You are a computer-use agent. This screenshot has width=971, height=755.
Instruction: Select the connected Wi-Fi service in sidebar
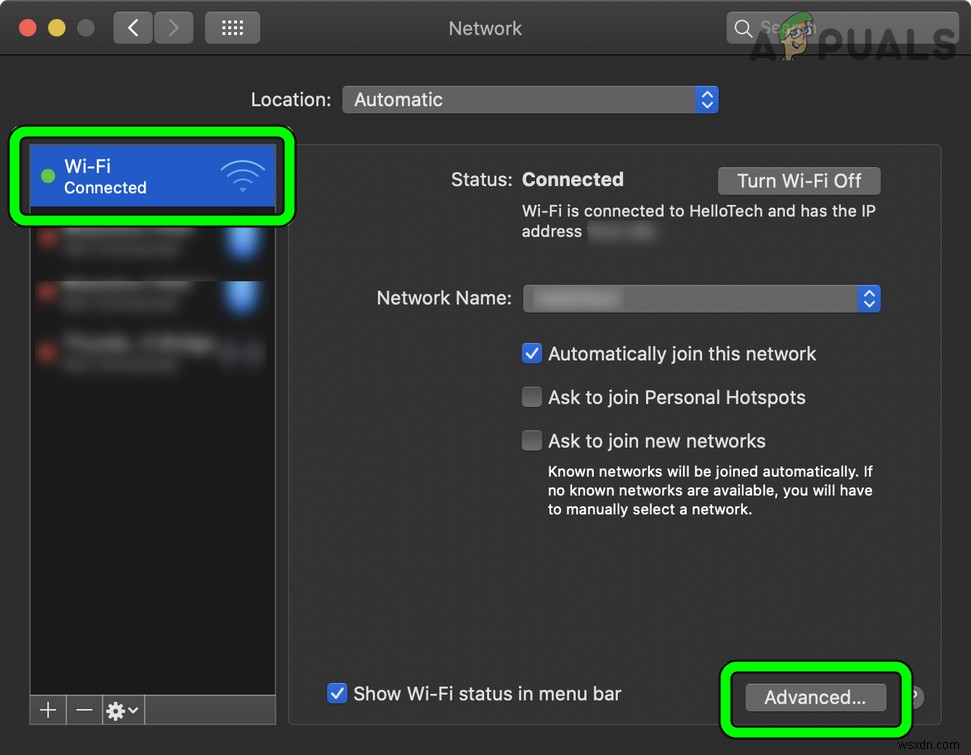coord(150,175)
